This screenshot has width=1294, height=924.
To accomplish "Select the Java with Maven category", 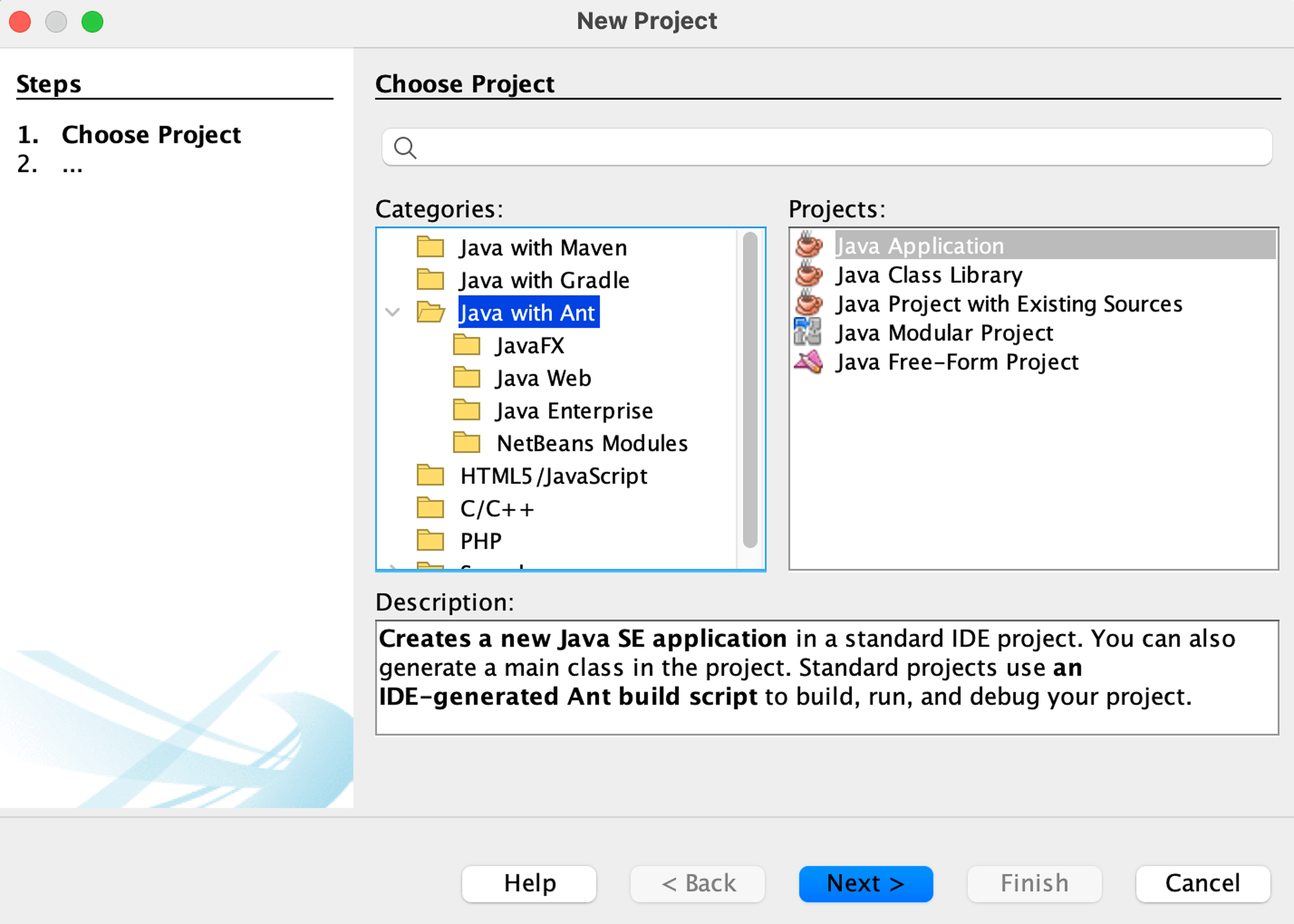I will tap(543, 248).
